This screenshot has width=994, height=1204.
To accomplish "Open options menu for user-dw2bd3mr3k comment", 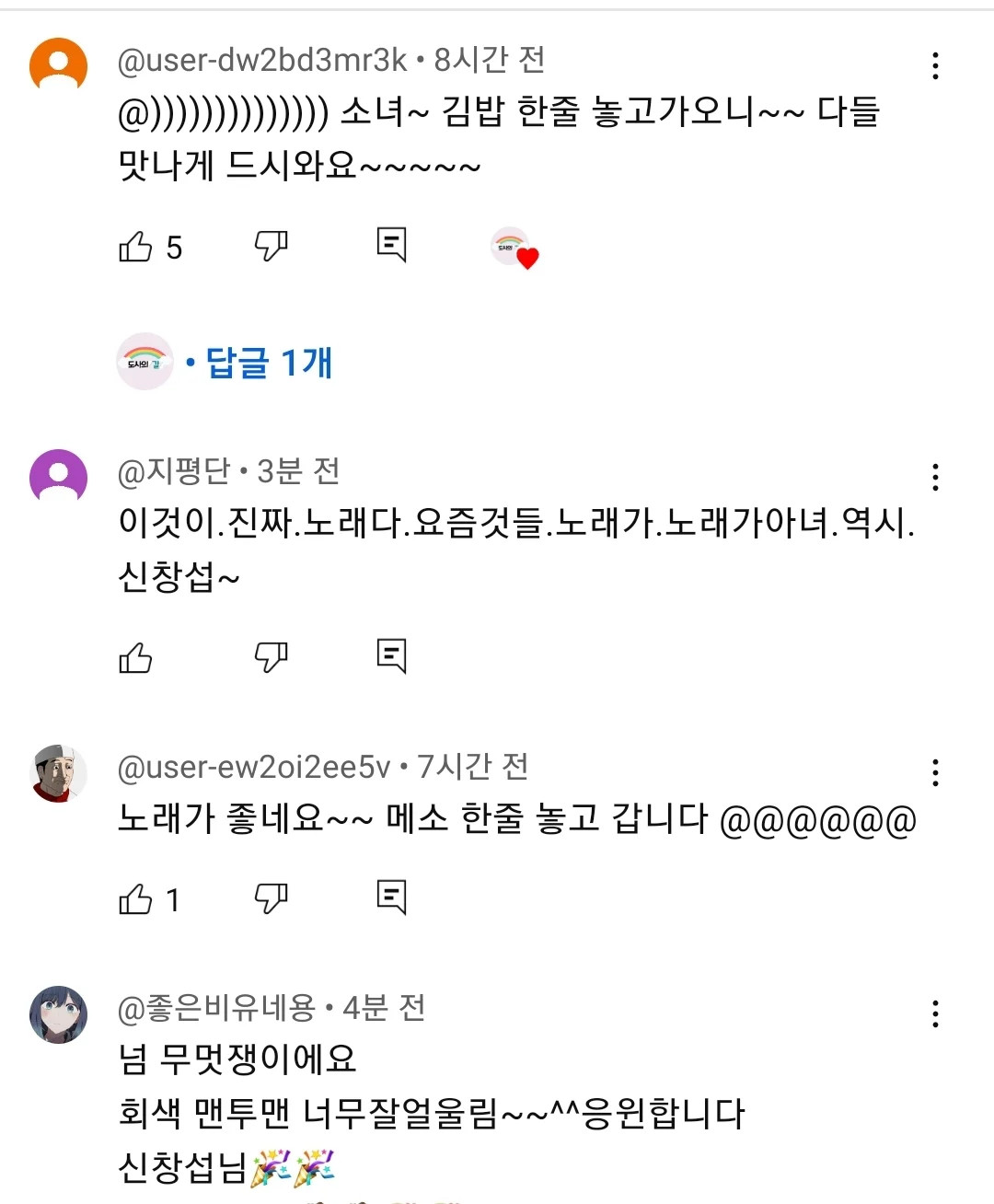I will pyautogui.click(x=935, y=65).
